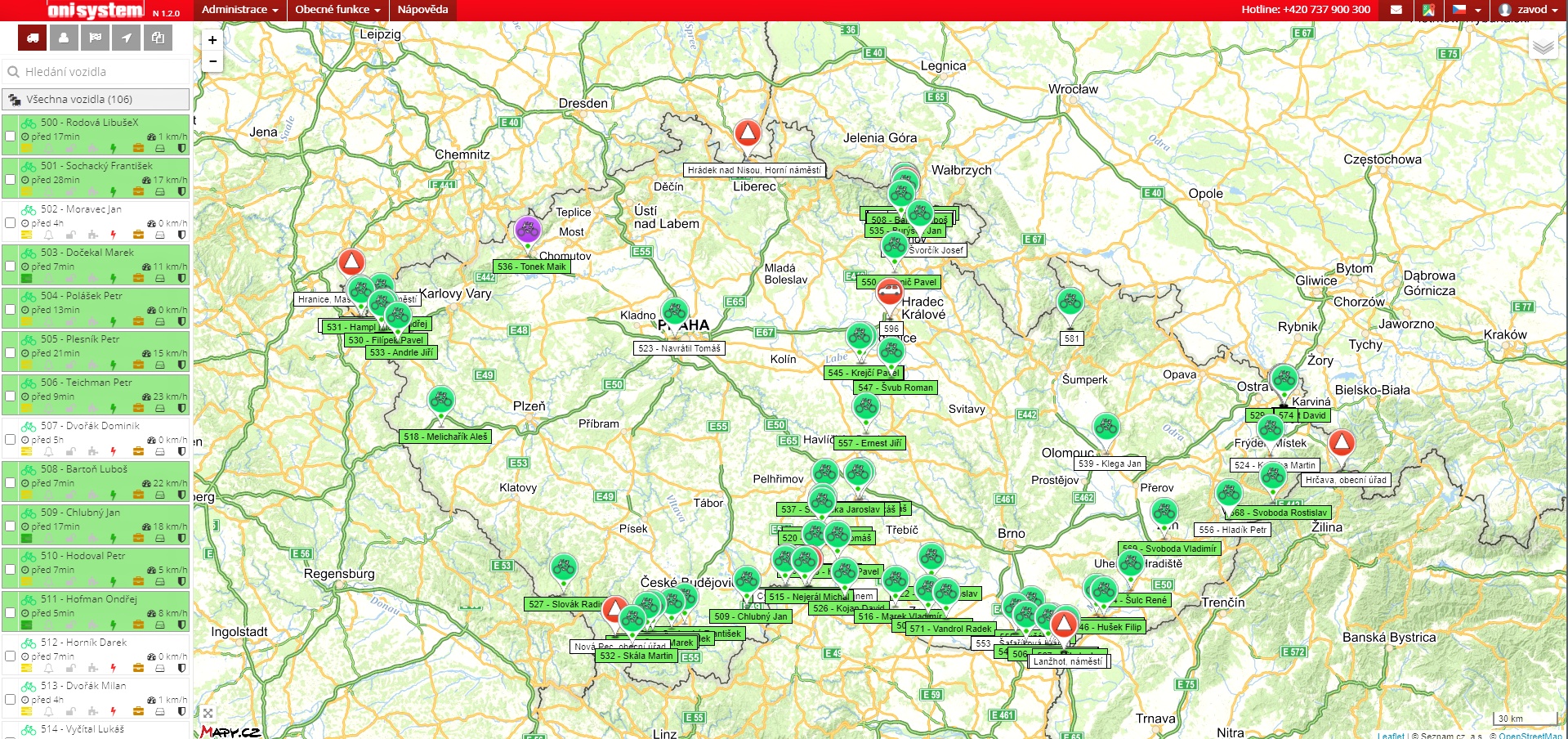The width and height of the screenshot is (1568, 739).
Task: Open the navigation arrow panel icon
Action: (127, 38)
